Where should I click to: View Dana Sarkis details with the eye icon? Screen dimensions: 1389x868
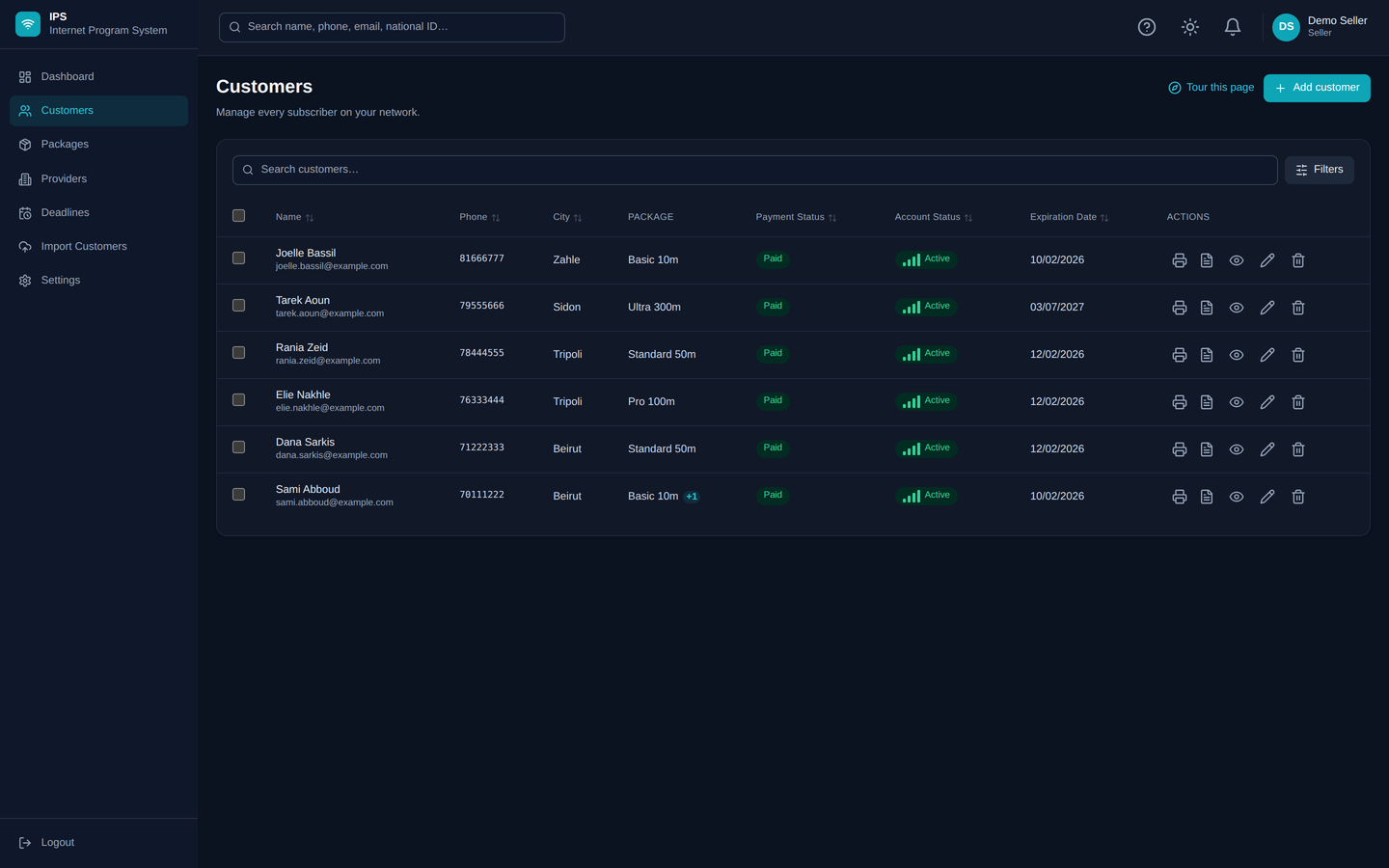(x=1237, y=449)
